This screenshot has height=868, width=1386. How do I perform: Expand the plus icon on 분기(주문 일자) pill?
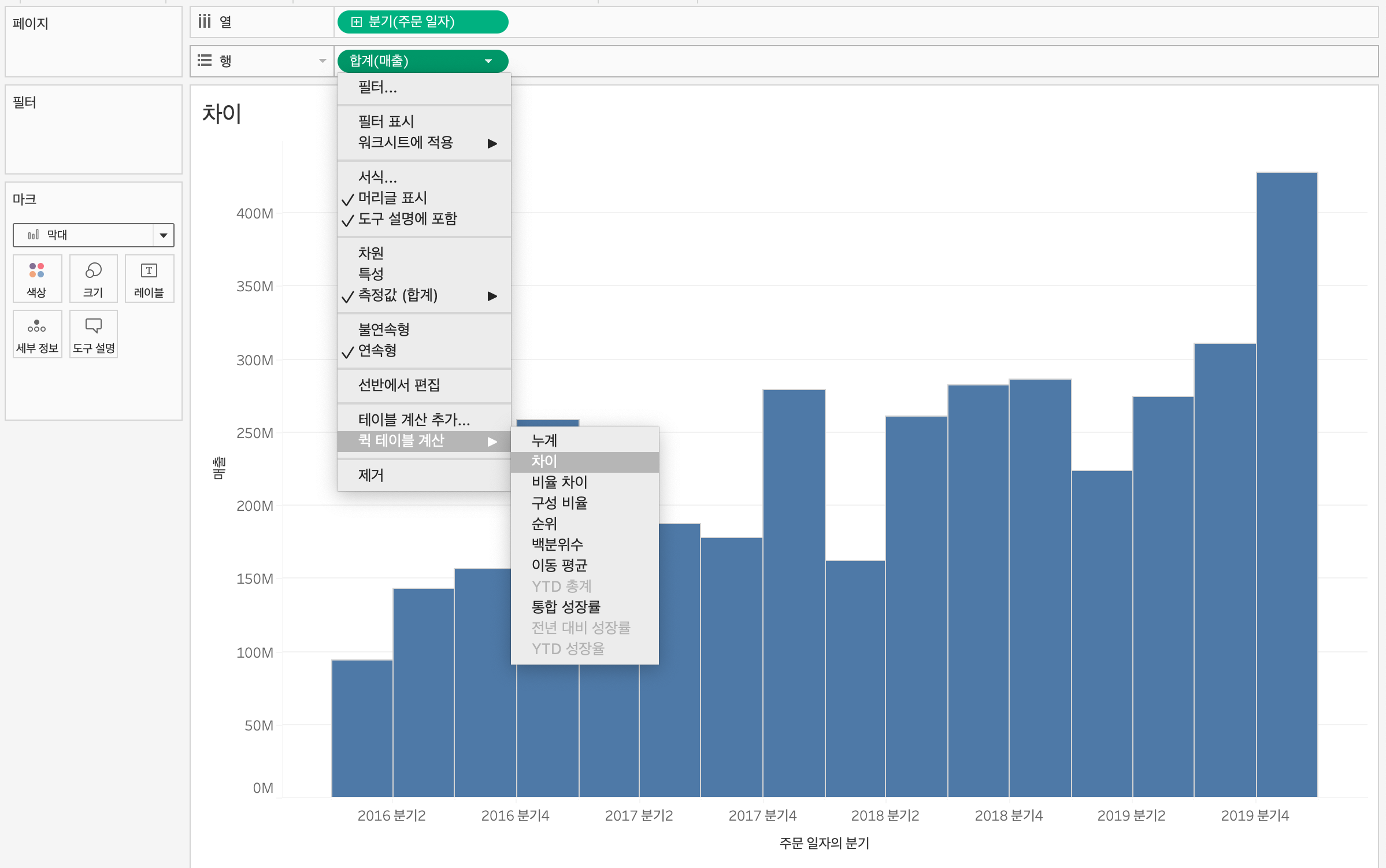click(x=357, y=22)
